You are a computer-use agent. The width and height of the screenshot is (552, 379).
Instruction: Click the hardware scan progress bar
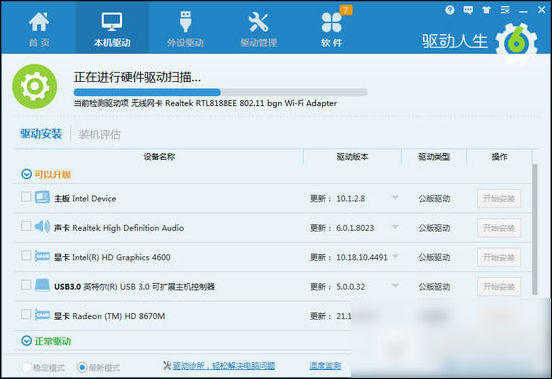221,92
